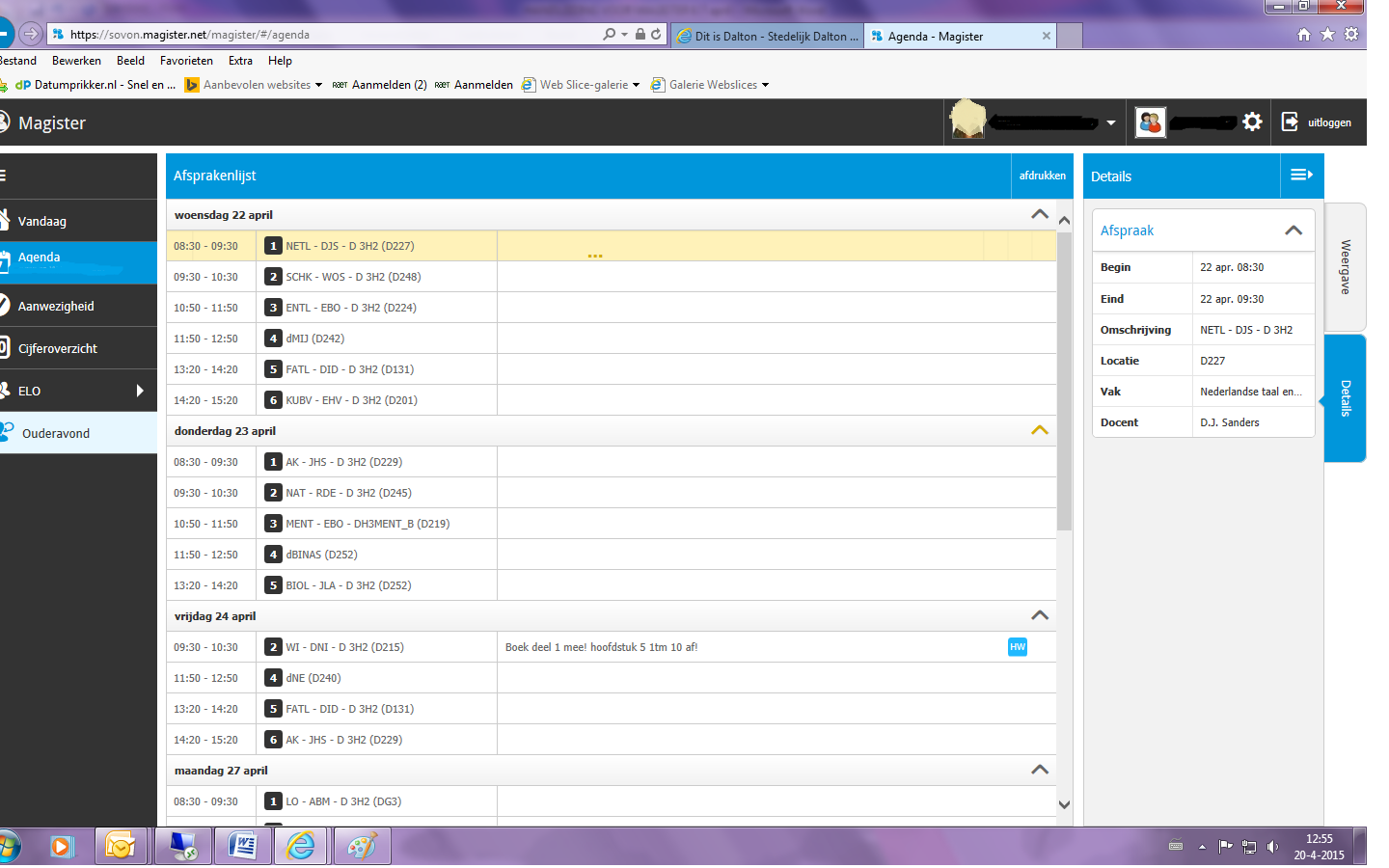
Task: Collapse the maandag 27 april section
Action: point(1040,770)
